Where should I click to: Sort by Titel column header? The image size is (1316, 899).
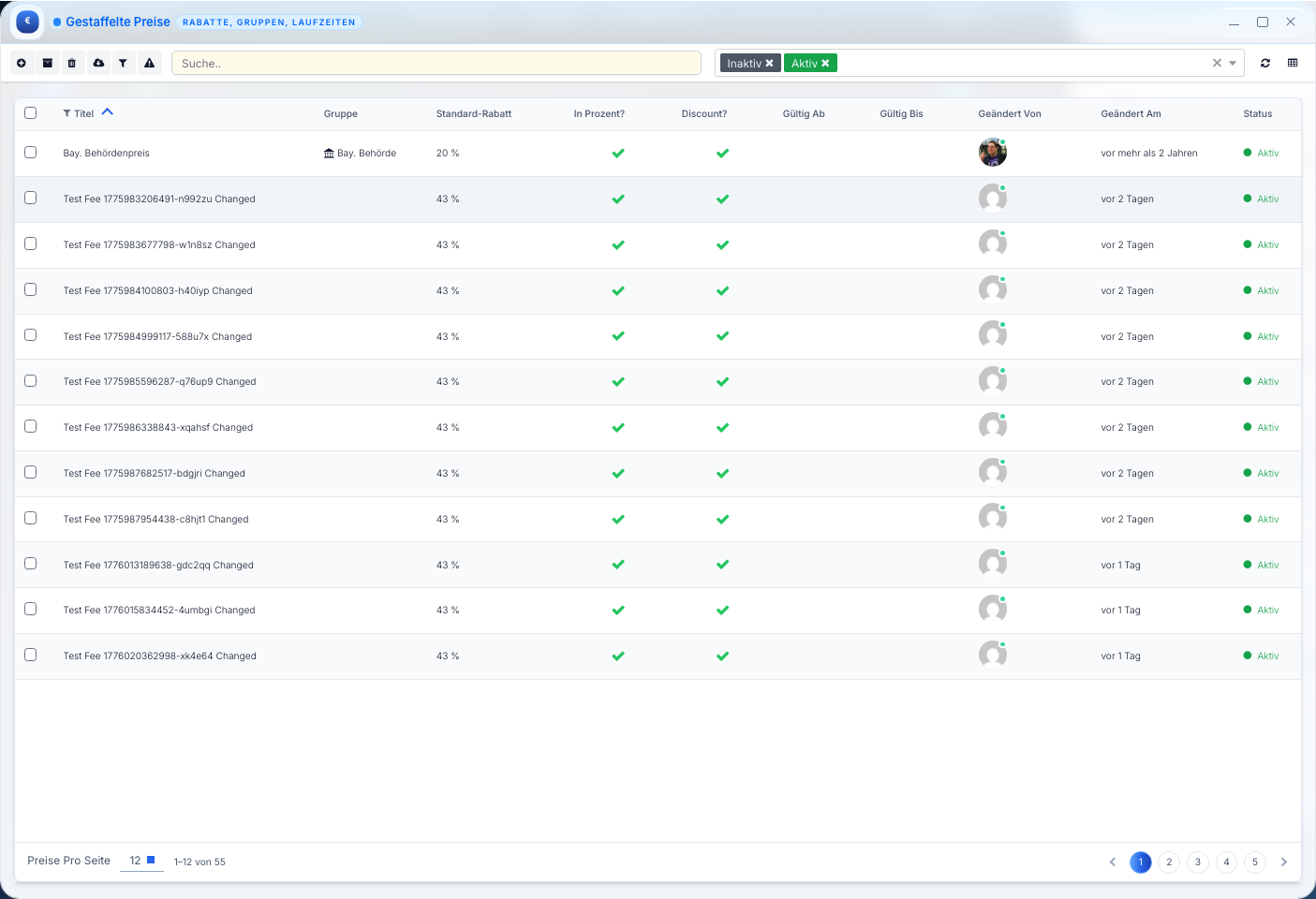pyautogui.click(x=84, y=113)
